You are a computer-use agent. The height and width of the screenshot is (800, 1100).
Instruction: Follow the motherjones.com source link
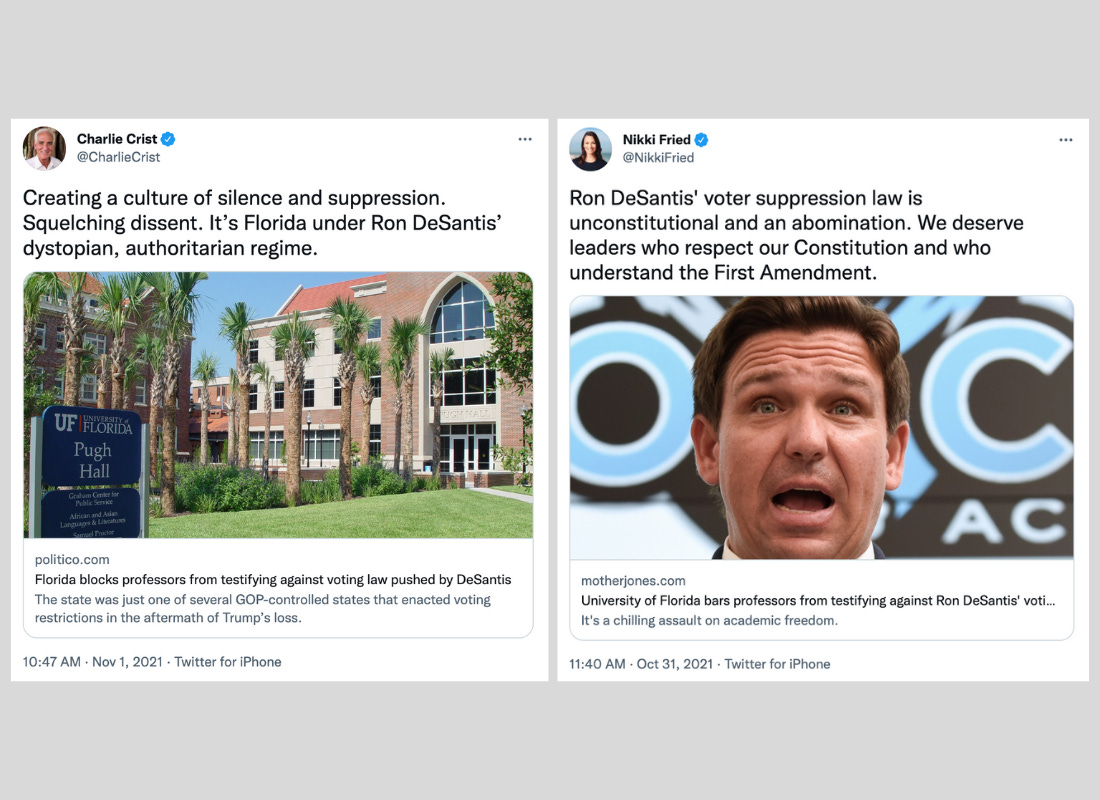[x=633, y=580]
